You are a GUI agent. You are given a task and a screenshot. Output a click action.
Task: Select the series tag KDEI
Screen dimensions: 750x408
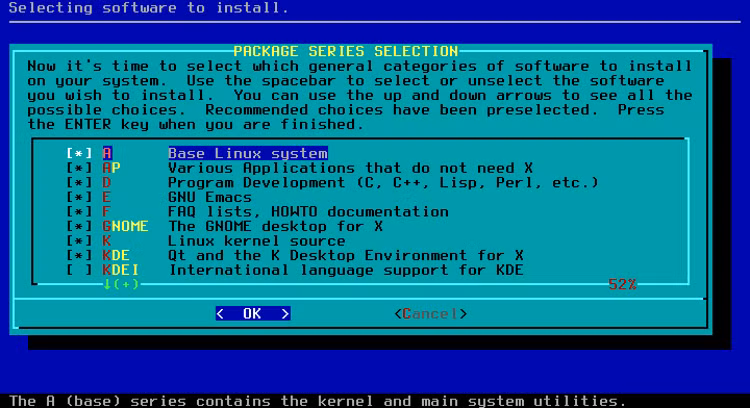tap(121, 270)
